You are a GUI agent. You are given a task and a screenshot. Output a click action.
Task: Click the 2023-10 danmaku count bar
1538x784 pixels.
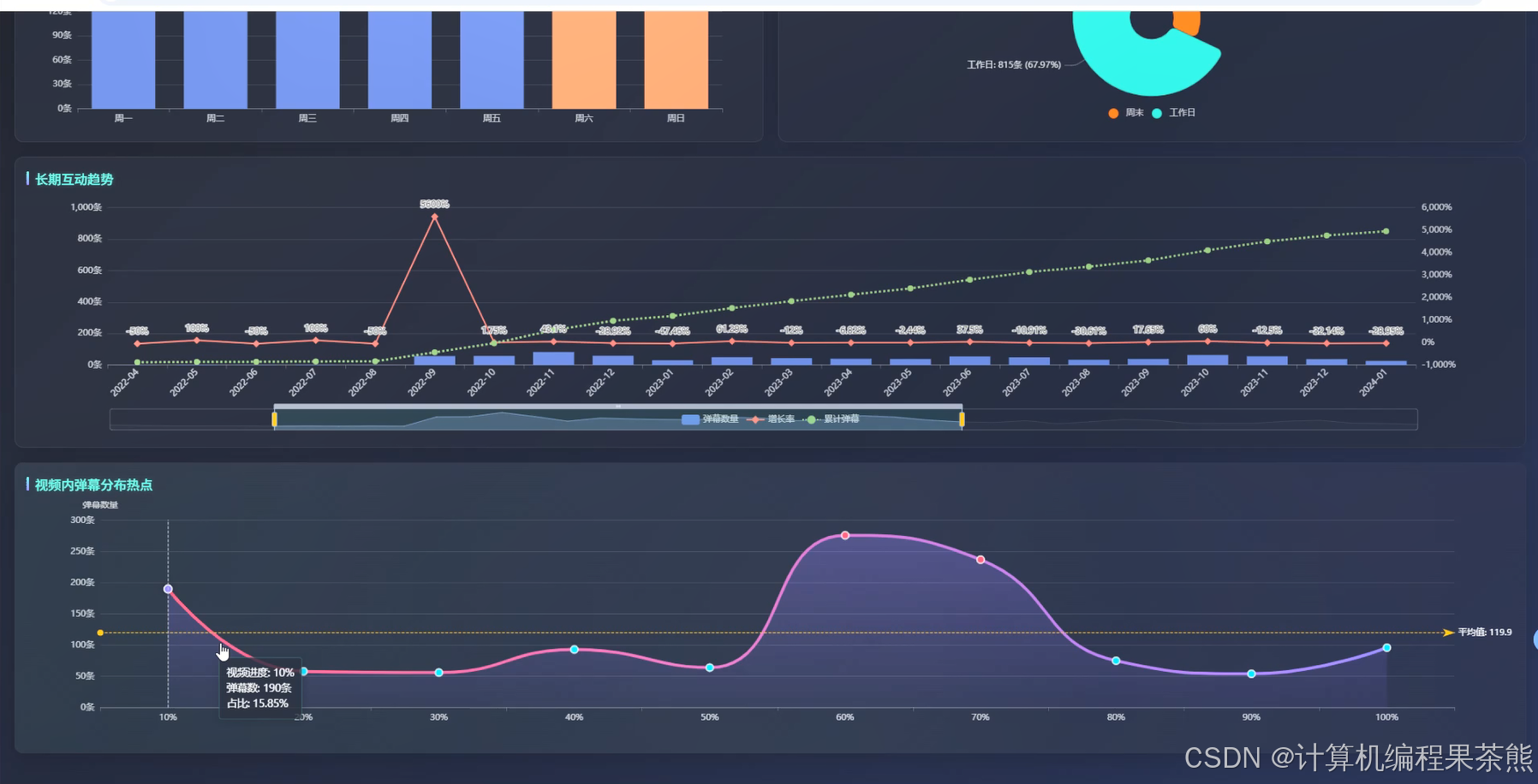[x=1207, y=360]
